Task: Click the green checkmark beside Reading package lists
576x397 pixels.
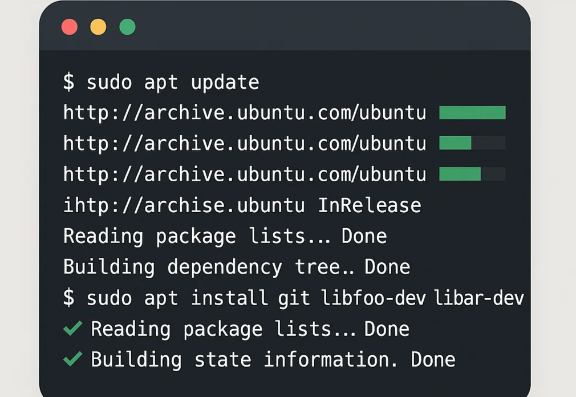Action: pyautogui.click(x=73, y=328)
